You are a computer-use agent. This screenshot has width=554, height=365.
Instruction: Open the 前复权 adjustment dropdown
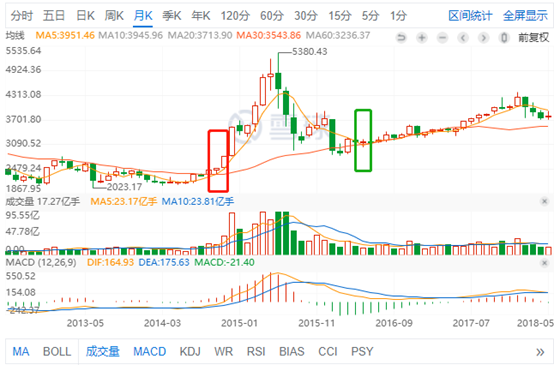(534, 37)
